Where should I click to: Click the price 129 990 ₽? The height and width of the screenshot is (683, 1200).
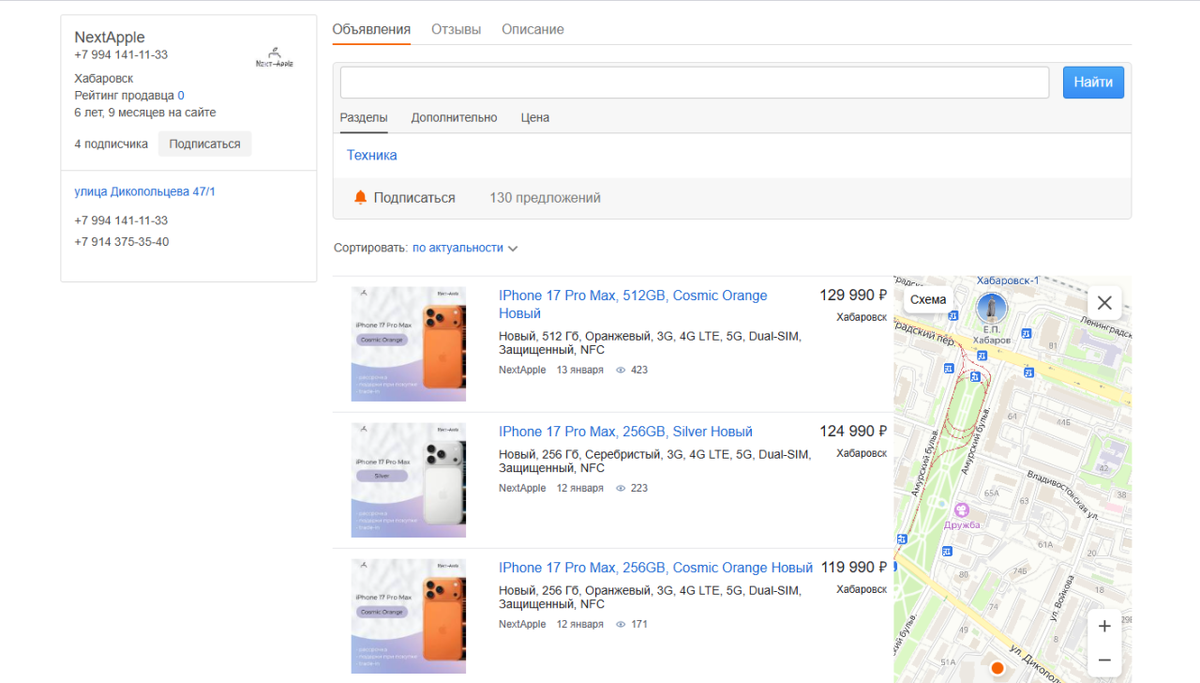[853, 295]
